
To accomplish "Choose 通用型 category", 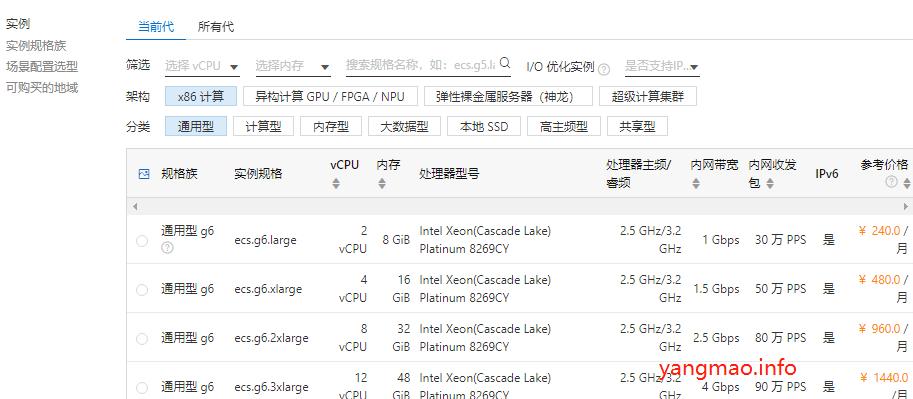I will click(x=196, y=126).
